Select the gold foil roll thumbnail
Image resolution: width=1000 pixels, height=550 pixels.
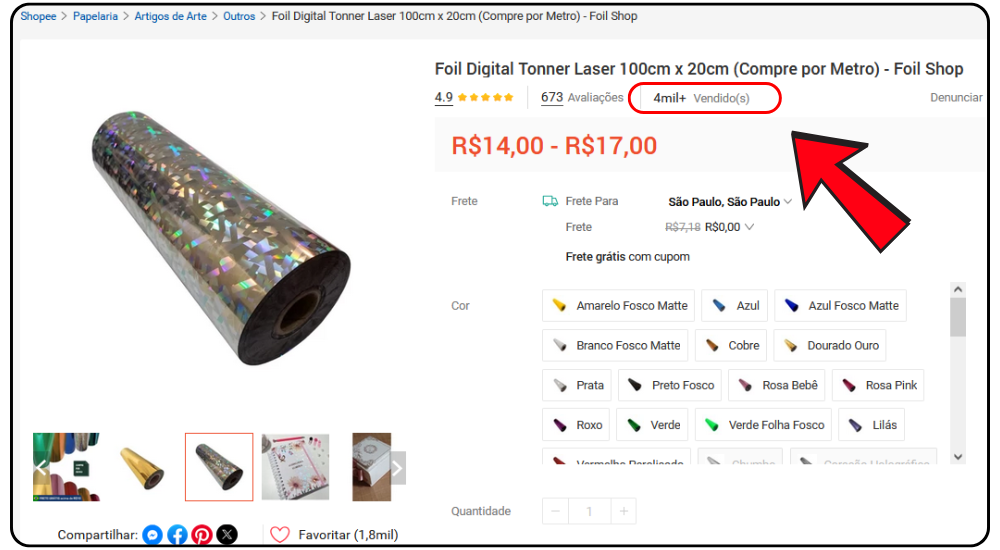[143, 467]
